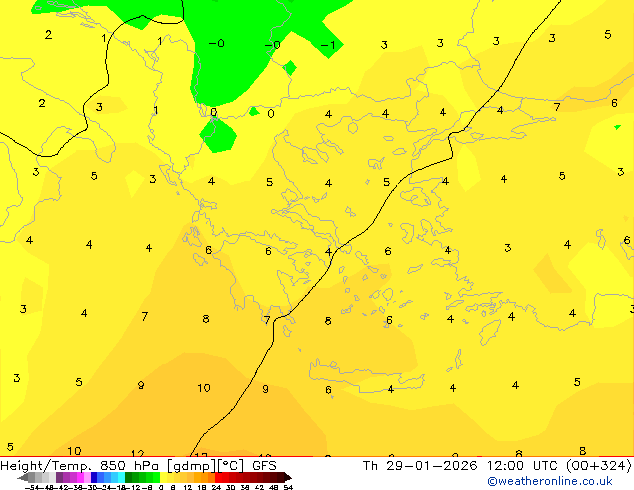The image size is (634, 490).
Task: Click the gray left arrow end of legend
Action: pyautogui.click(x=22, y=477)
